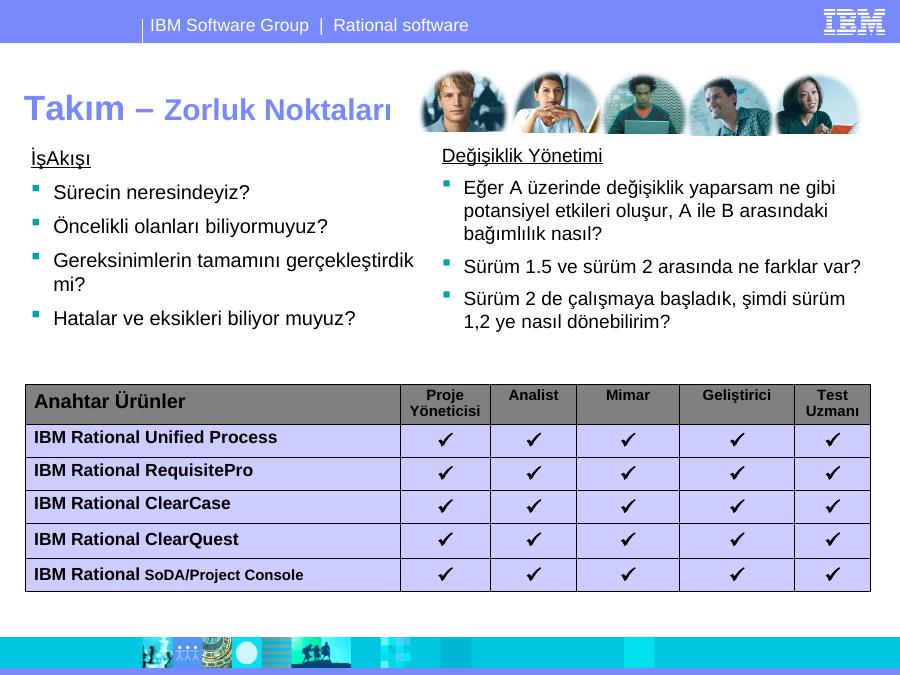Click the ClearCase checkmark under Test Uzmanı
The height and width of the screenshot is (675, 900).
[833, 506]
